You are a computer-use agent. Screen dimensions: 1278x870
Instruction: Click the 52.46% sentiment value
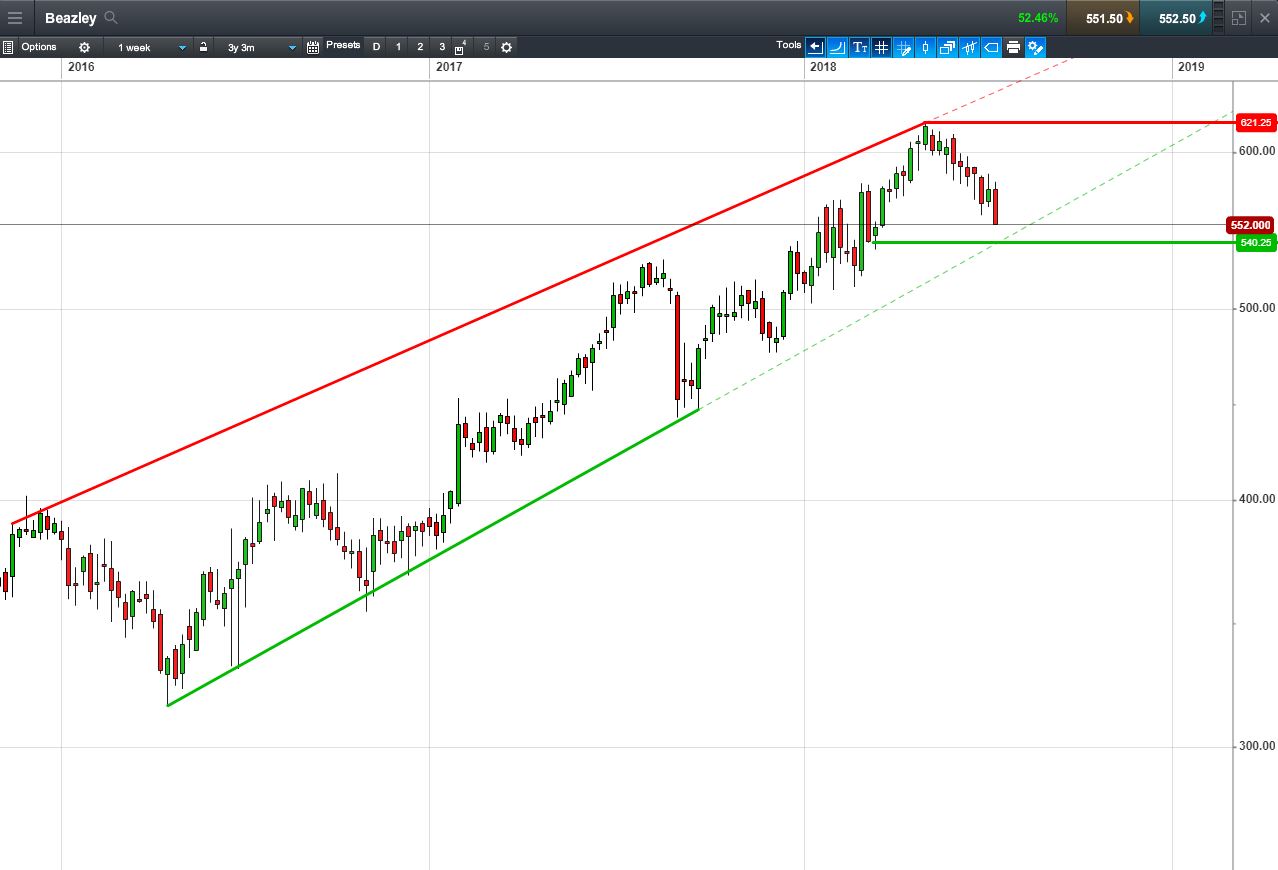1038,18
